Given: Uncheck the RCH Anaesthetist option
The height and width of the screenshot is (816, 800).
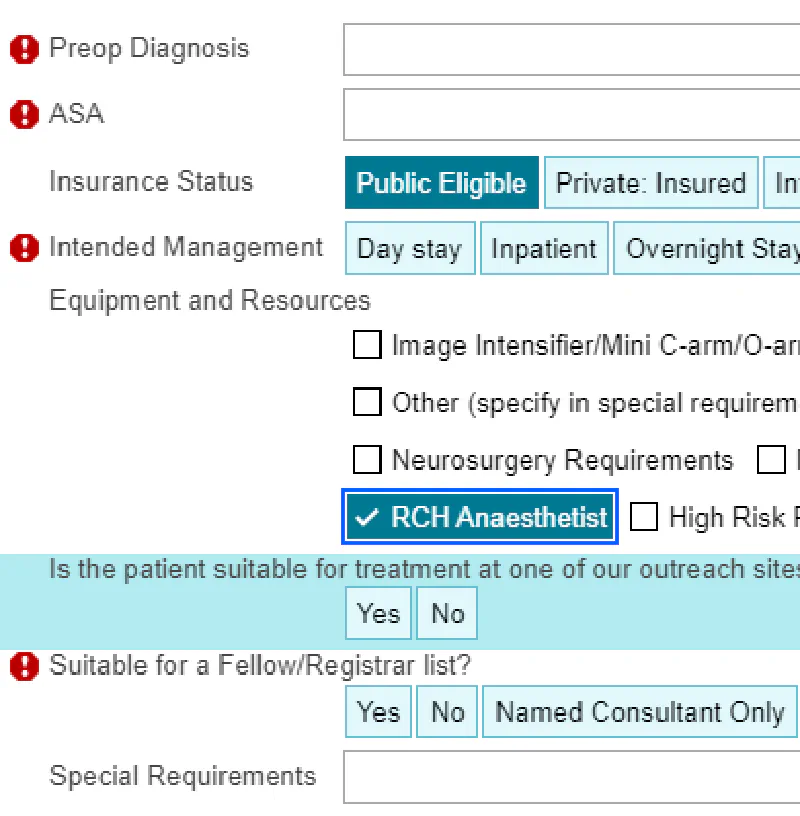Looking at the screenshot, I should tap(479, 517).
